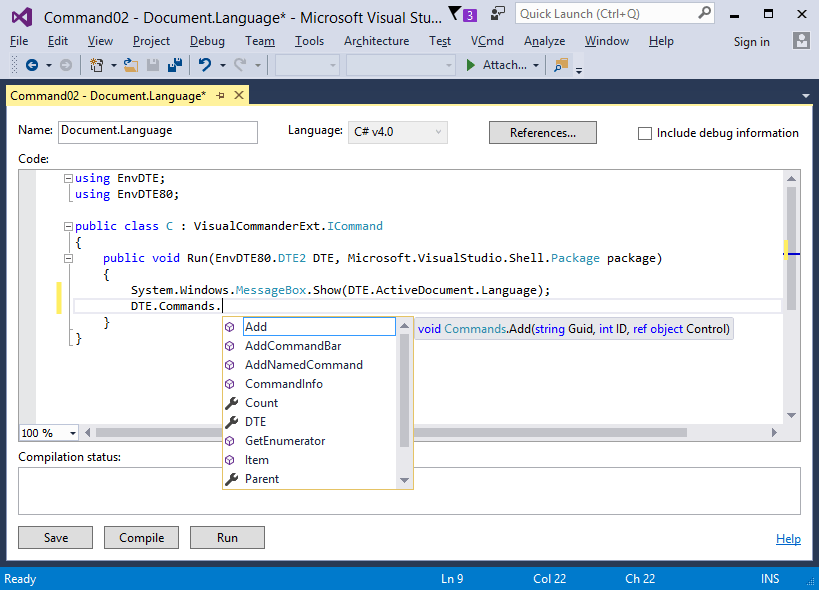The height and width of the screenshot is (590, 819).
Task: Open the VCmd menu
Action: pos(487,41)
